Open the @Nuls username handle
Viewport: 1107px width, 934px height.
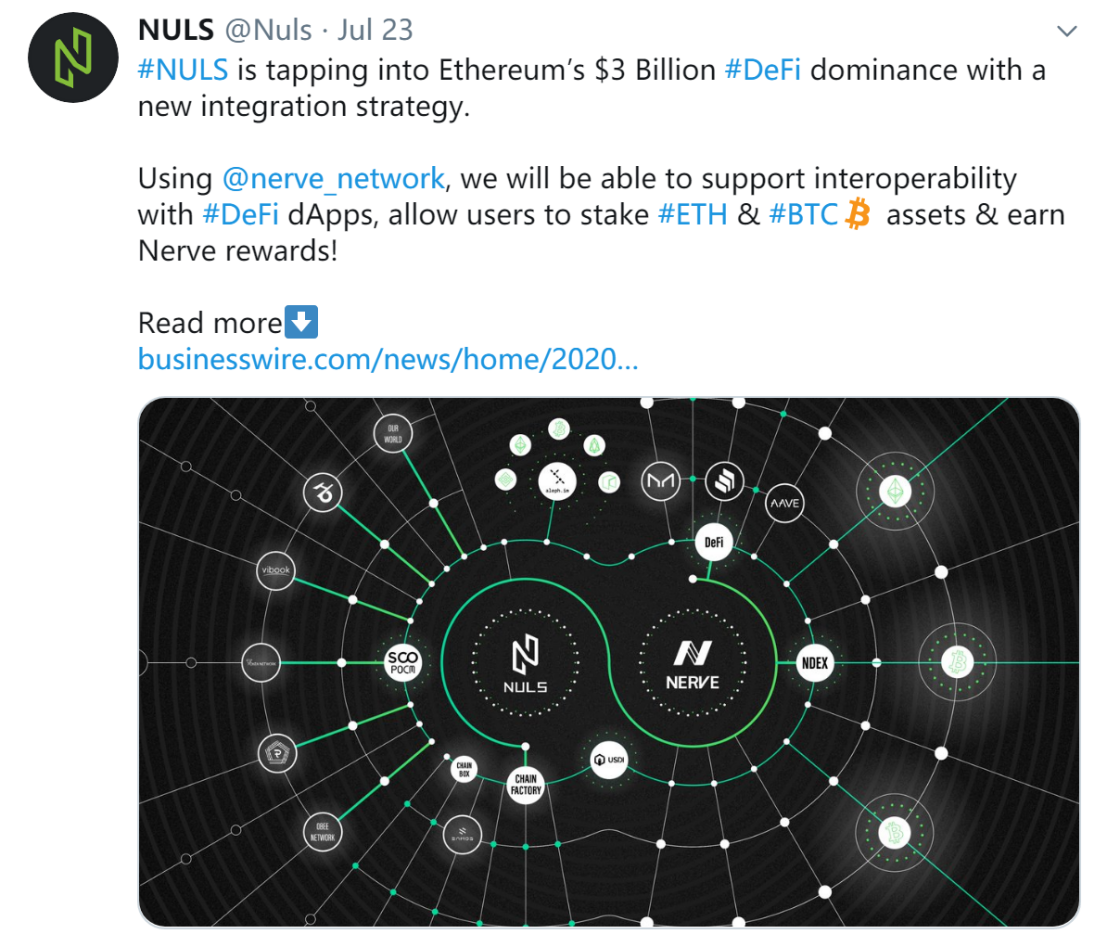[x=268, y=30]
